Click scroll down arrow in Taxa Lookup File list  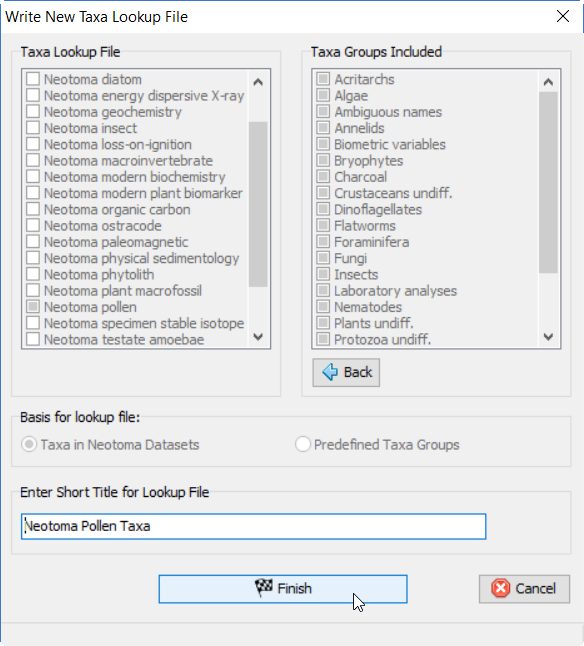[258, 337]
